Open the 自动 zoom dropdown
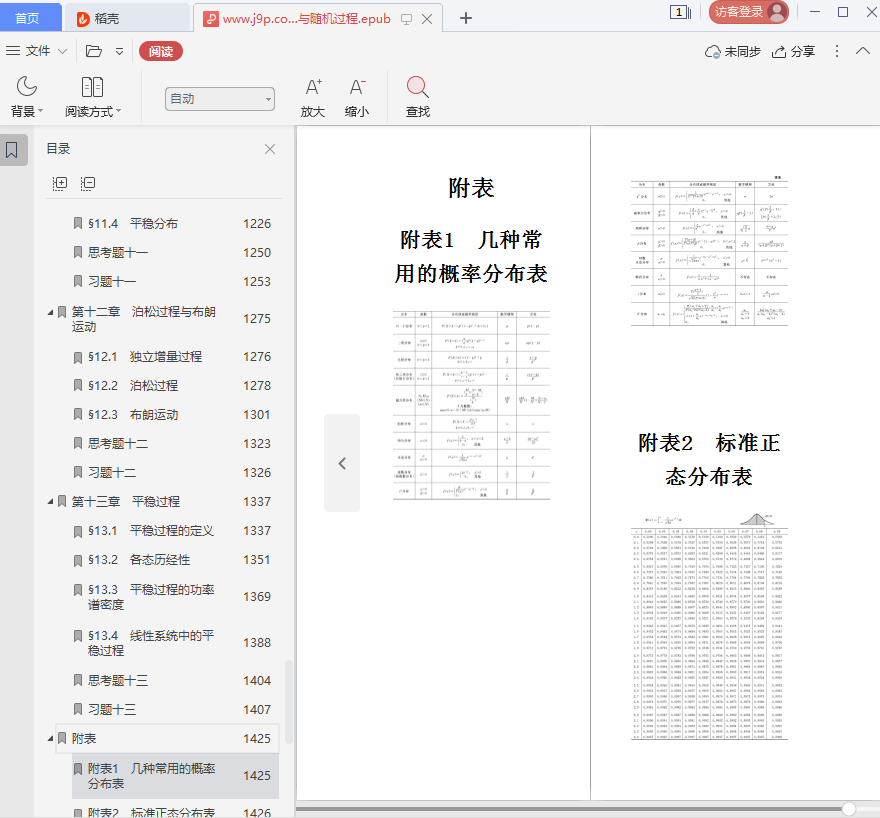 click(x=220, y=98)
